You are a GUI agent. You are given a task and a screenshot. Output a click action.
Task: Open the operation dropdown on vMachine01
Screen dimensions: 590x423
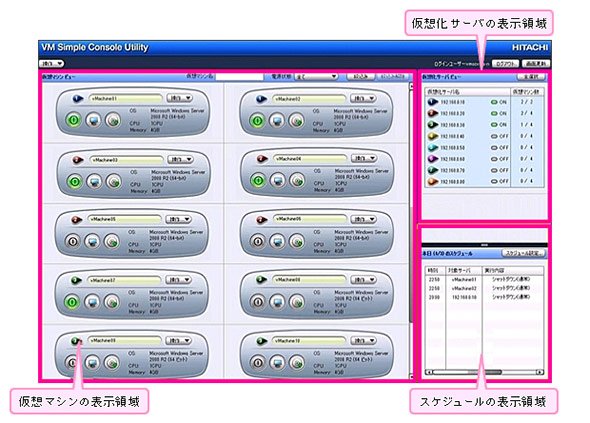coord(179,98)
